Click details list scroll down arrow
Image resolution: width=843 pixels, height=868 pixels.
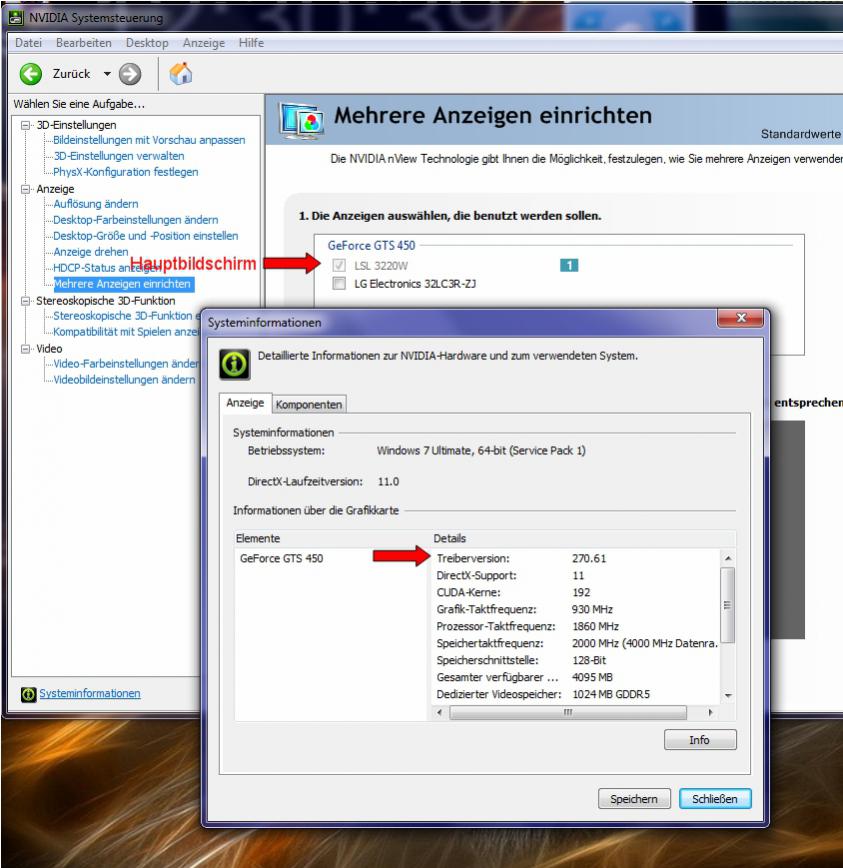[728, 695]
